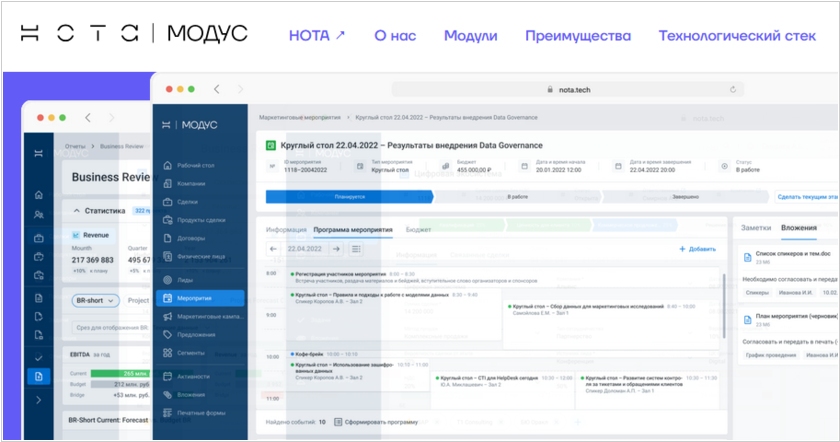Select the Сделки briefcase icon in sidebar
Viewport: 840px width, 442px height.
tap(168, 201)
